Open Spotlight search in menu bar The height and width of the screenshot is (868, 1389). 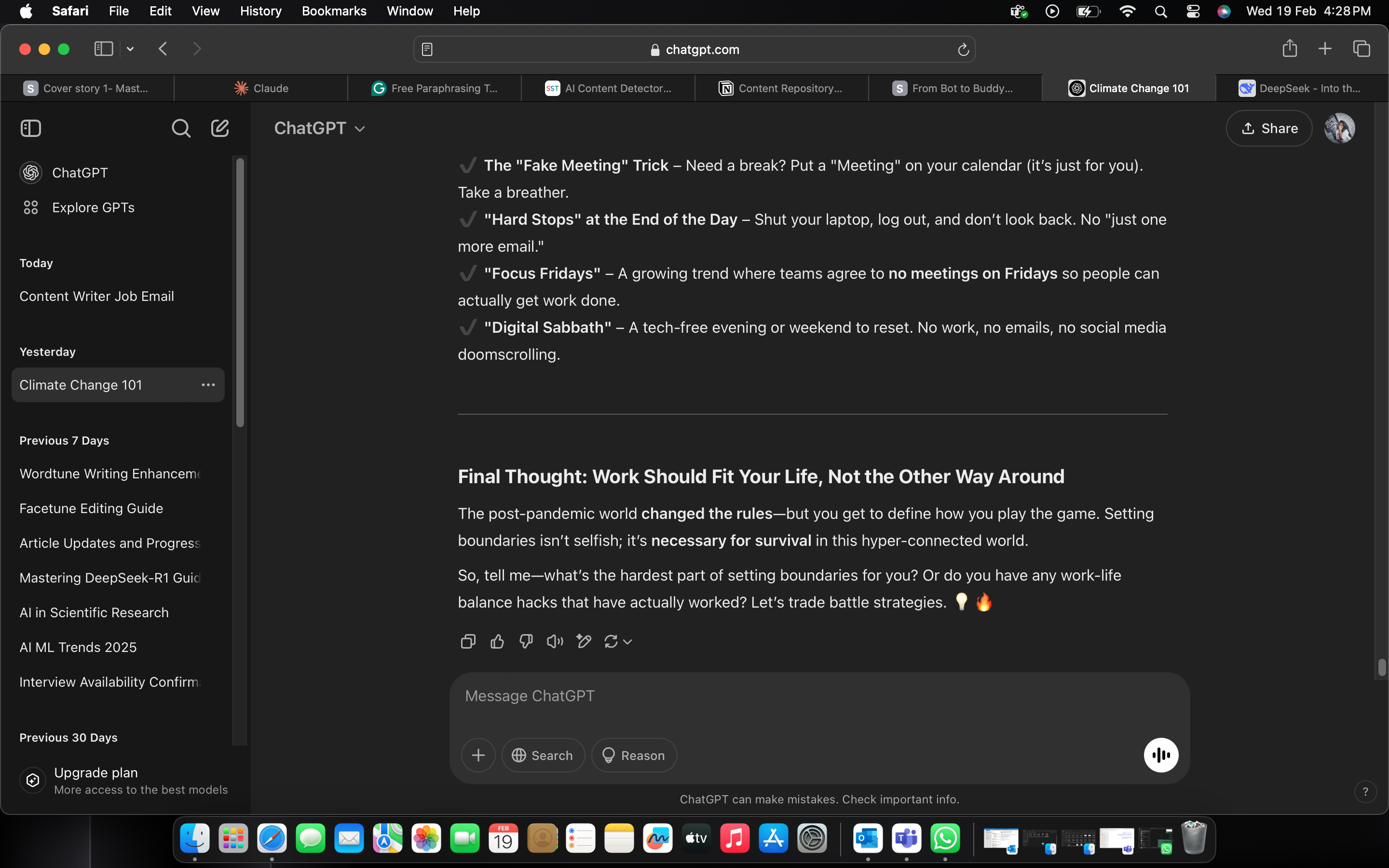[1160, 12]
